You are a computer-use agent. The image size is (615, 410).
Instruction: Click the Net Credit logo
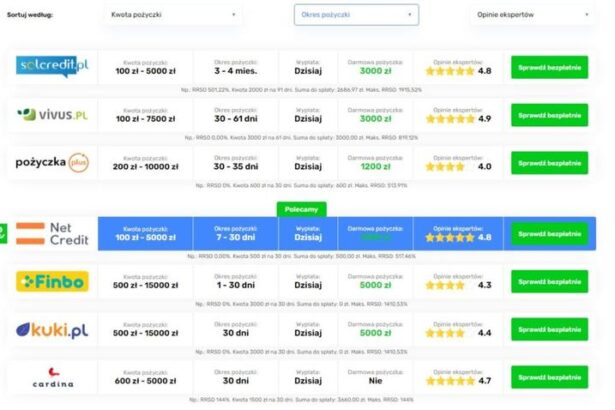52,233
